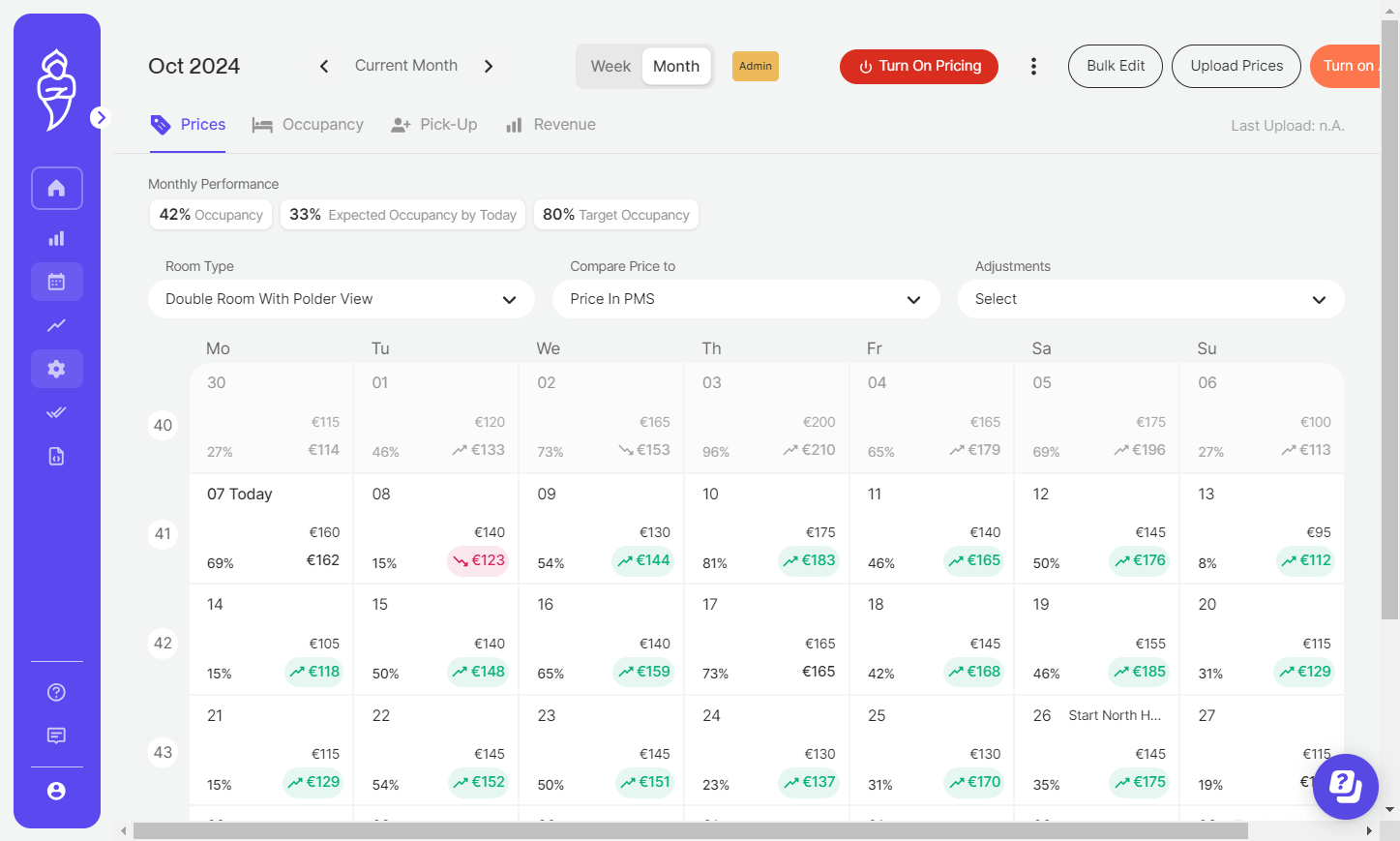The height and width of the screenshot is (841, 1400).
Task: Open the chat support widget
Action: tap(1346, 787)
